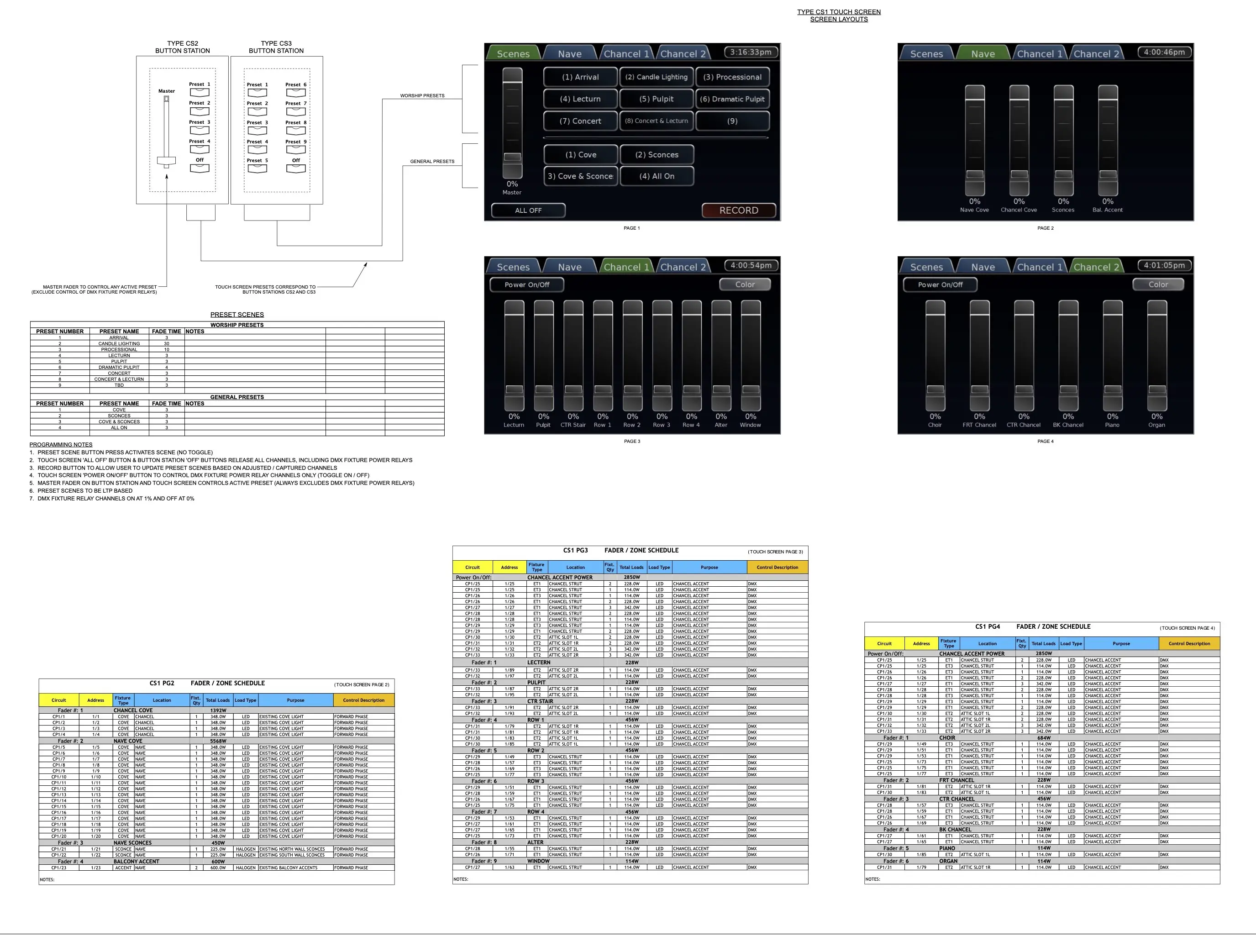The height and width of the screenshot is (952, 1256).
Task: Click the Lecturn fader handle on page 3
Action: (514, 389)
